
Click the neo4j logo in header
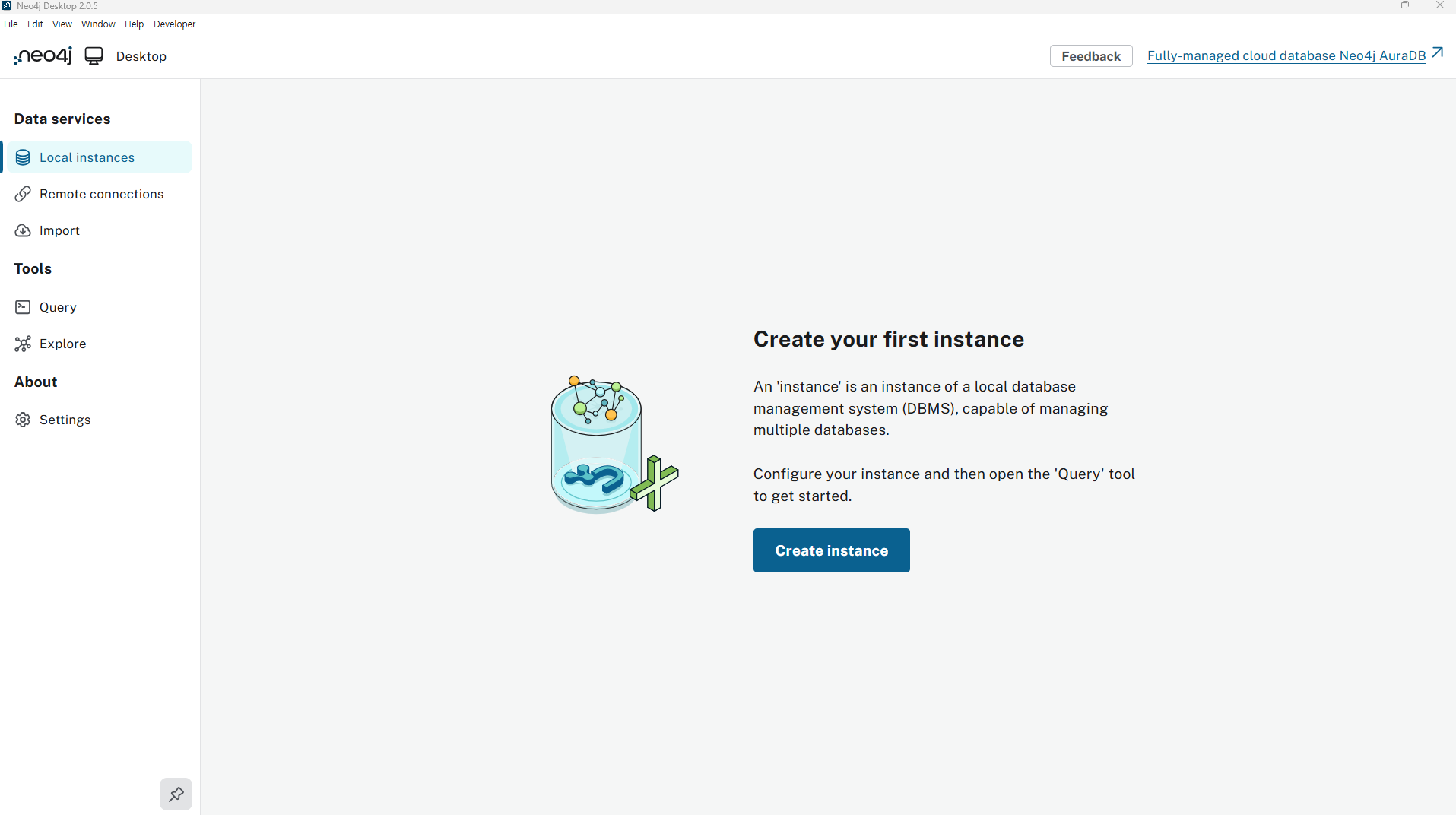43,56
